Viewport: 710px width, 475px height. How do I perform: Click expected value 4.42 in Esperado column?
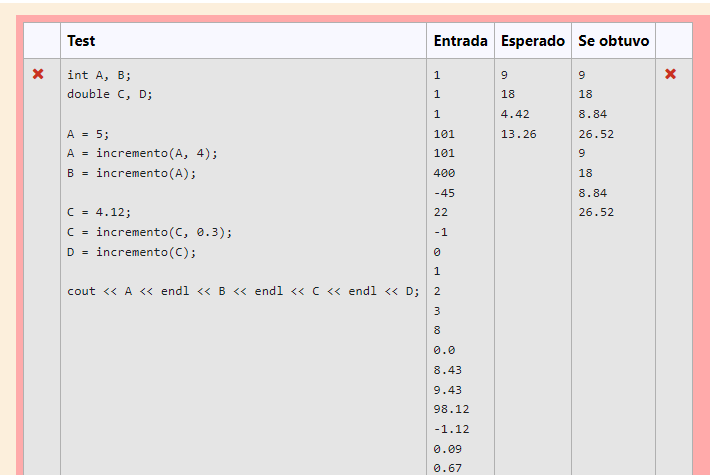coord(515,114)
